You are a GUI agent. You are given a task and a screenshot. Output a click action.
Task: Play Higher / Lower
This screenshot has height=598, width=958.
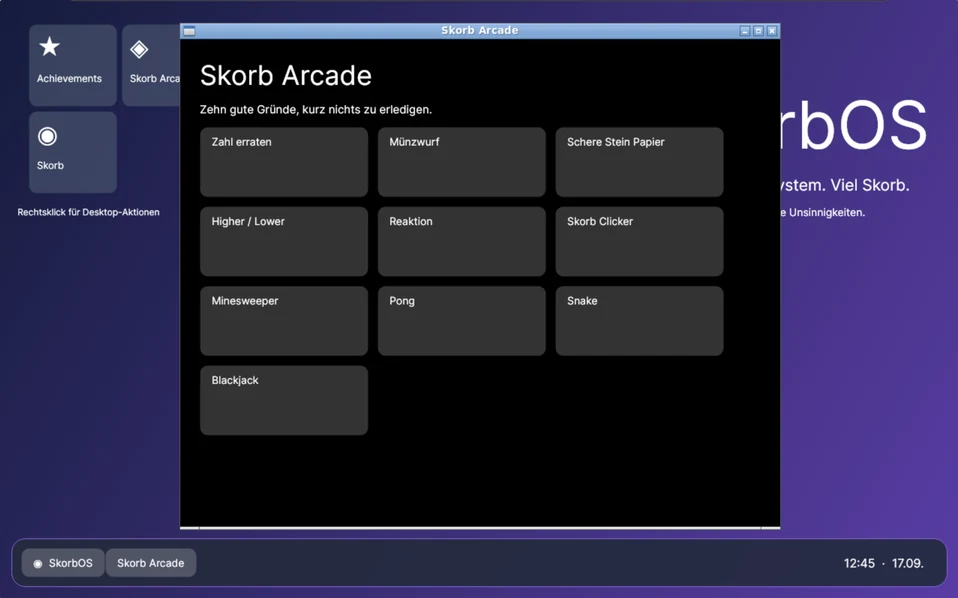(x=284, y=241)
